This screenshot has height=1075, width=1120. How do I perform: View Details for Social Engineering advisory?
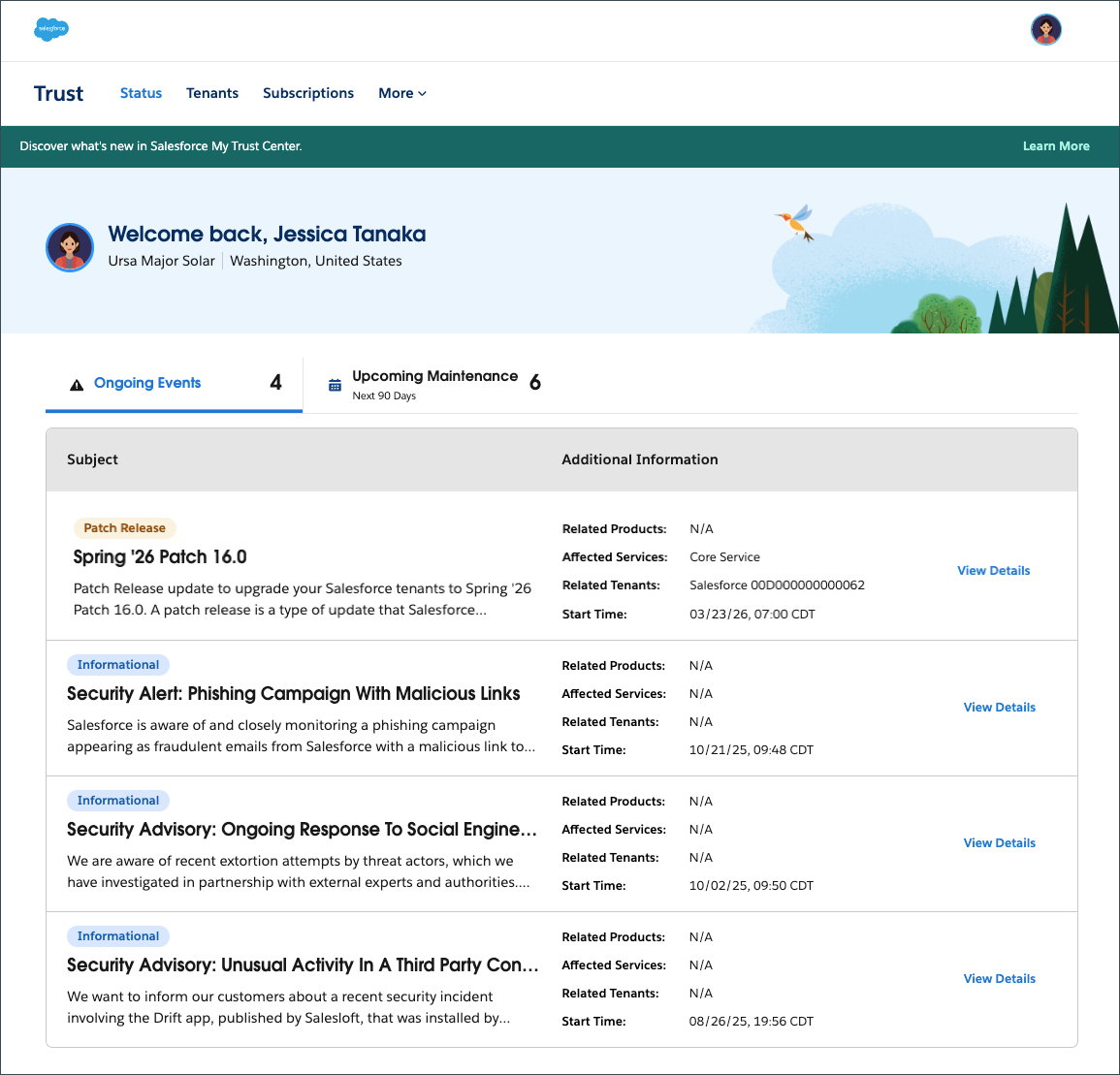coord(999,843)
